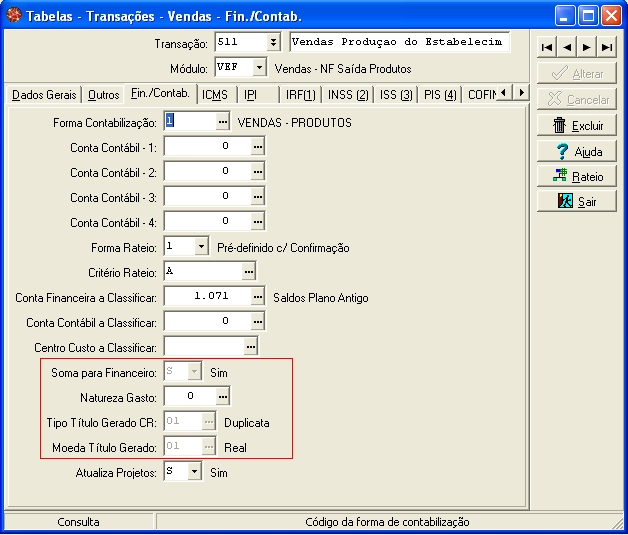Go to the next record
Screen dimensions: 628x535
586,47
